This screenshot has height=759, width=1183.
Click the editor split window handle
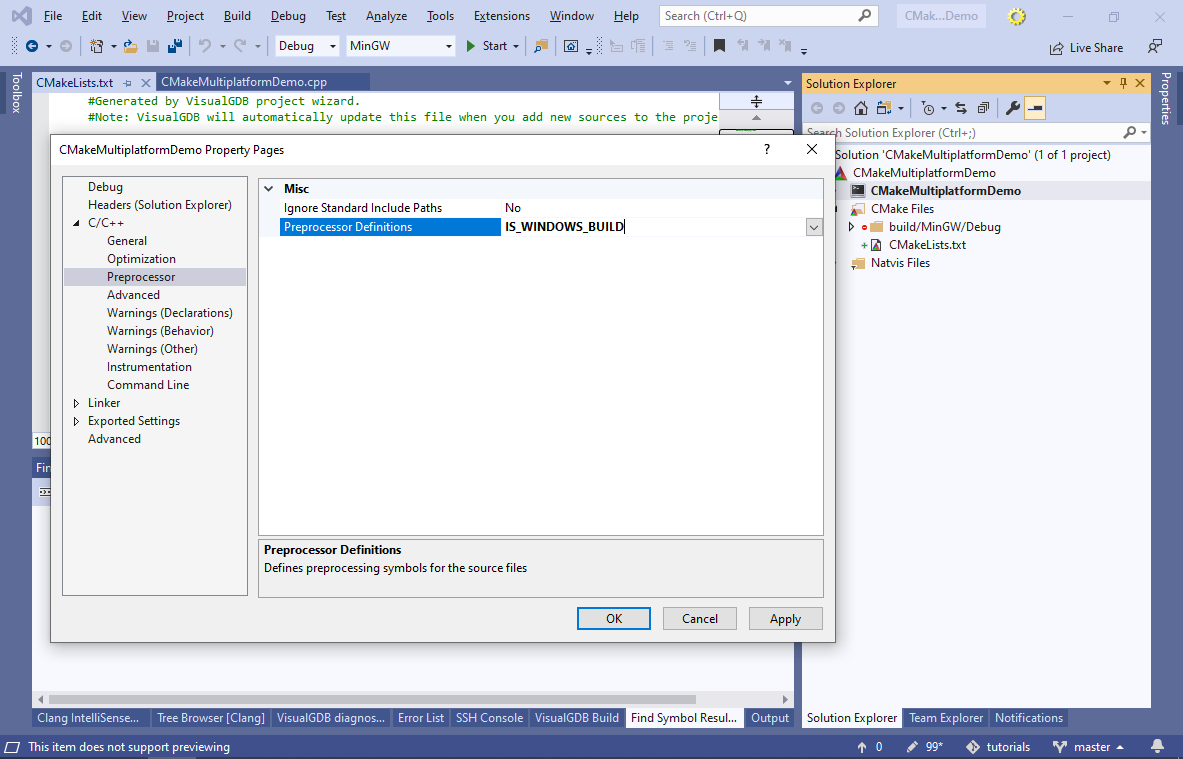[756, 101]
